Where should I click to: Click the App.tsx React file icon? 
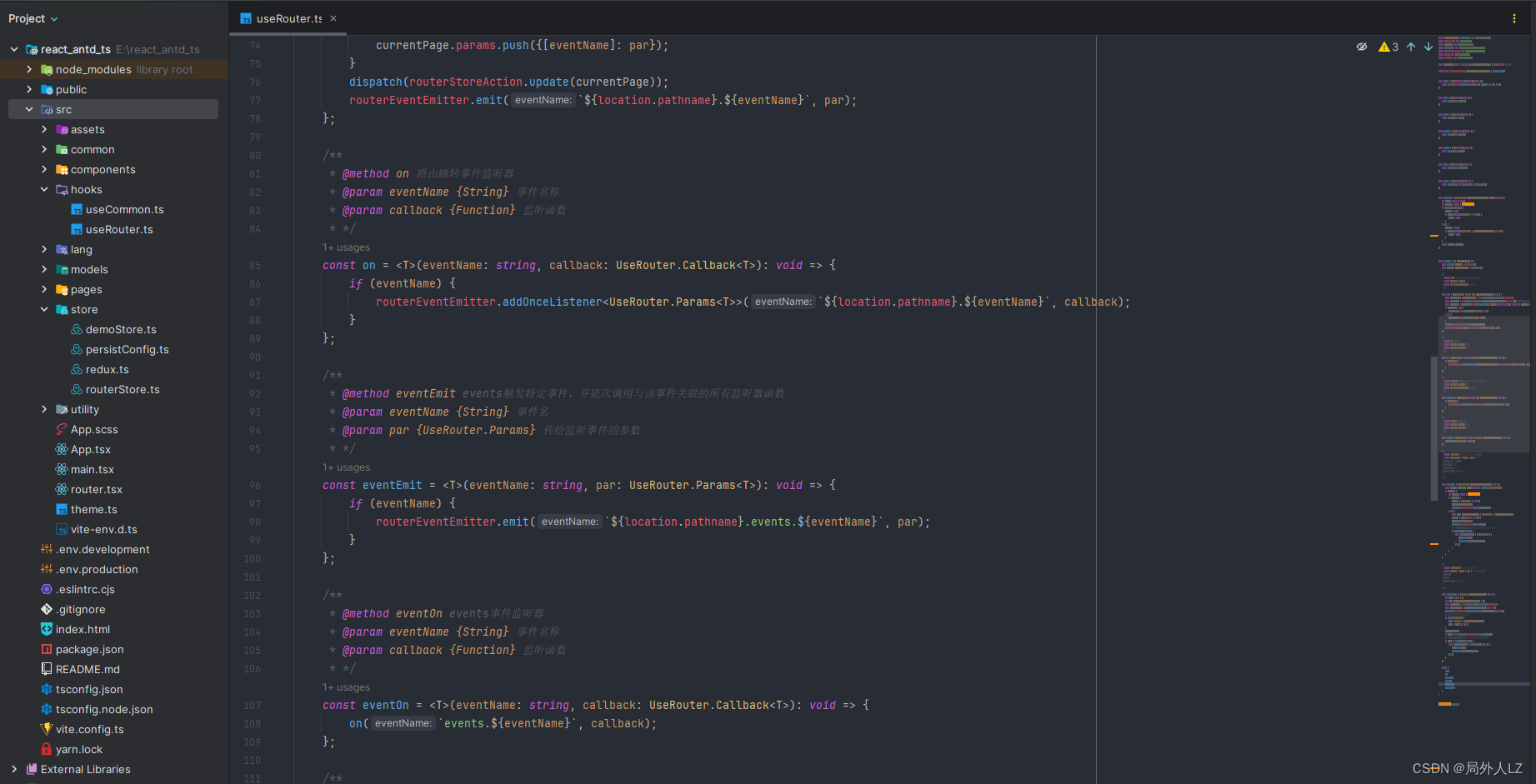pyautogui.click(x=62, y=449)
